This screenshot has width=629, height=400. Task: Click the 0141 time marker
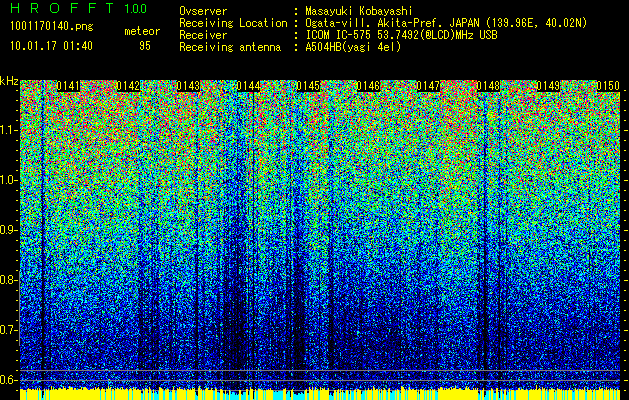(x=68, y=86)
